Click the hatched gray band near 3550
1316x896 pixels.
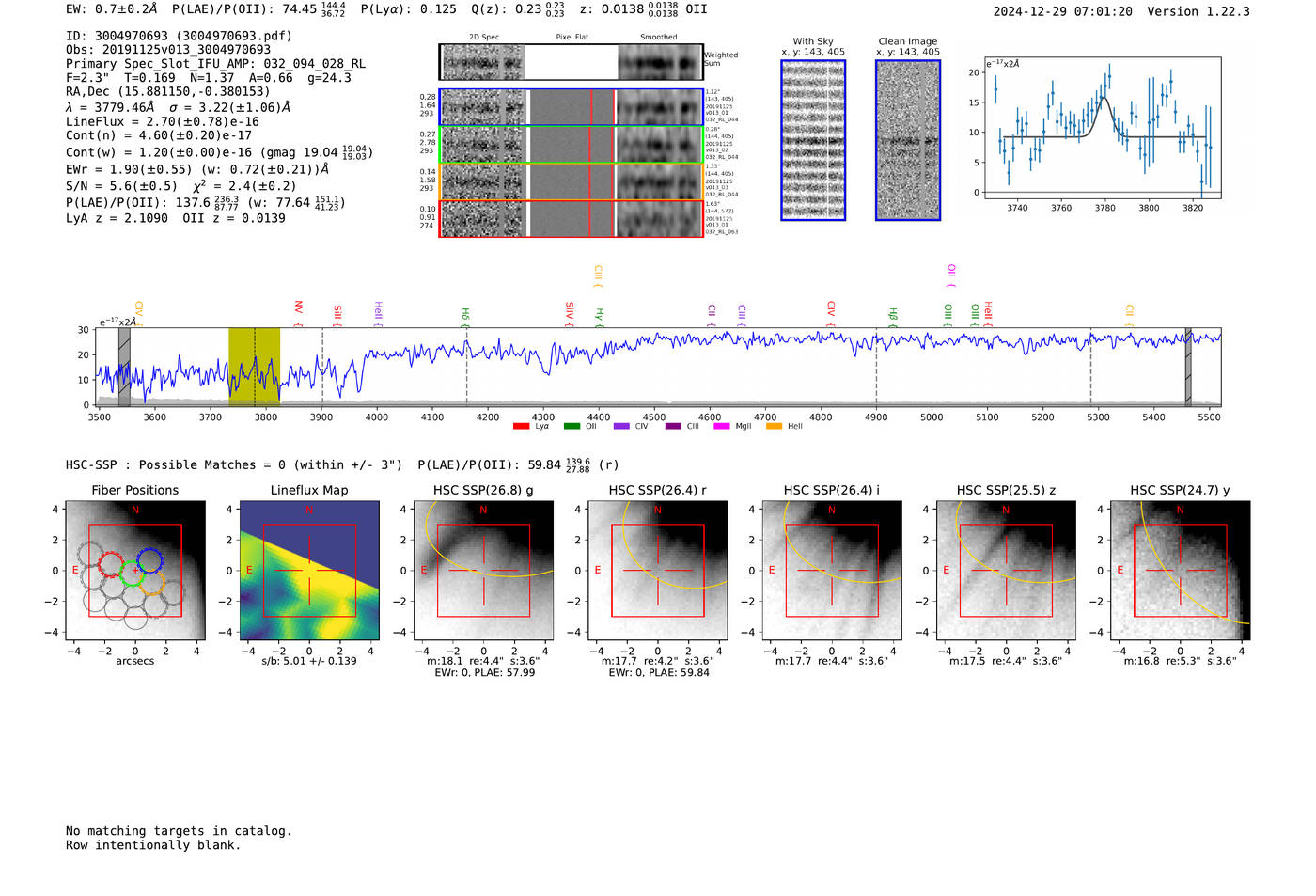tap(124, 367)
